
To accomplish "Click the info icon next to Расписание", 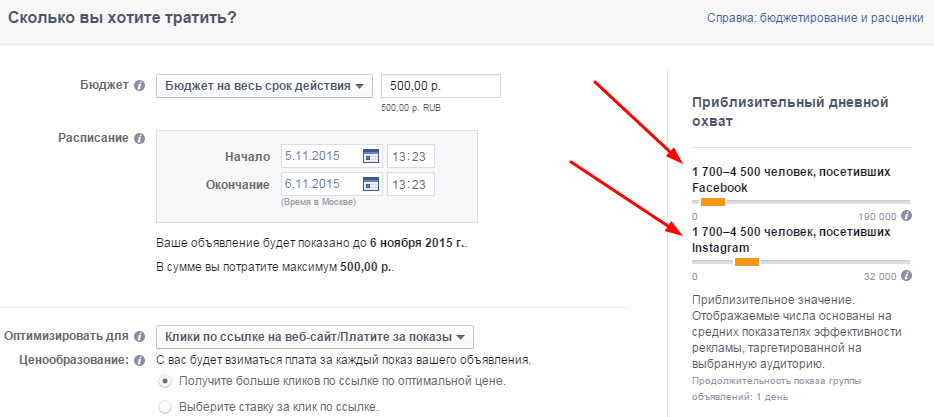I will pyautogui.click(x=140, y=139).
